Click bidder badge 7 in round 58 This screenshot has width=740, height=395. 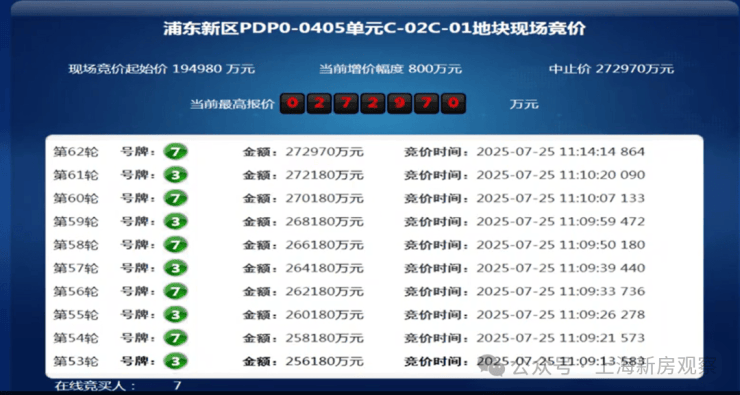[176, 245]
